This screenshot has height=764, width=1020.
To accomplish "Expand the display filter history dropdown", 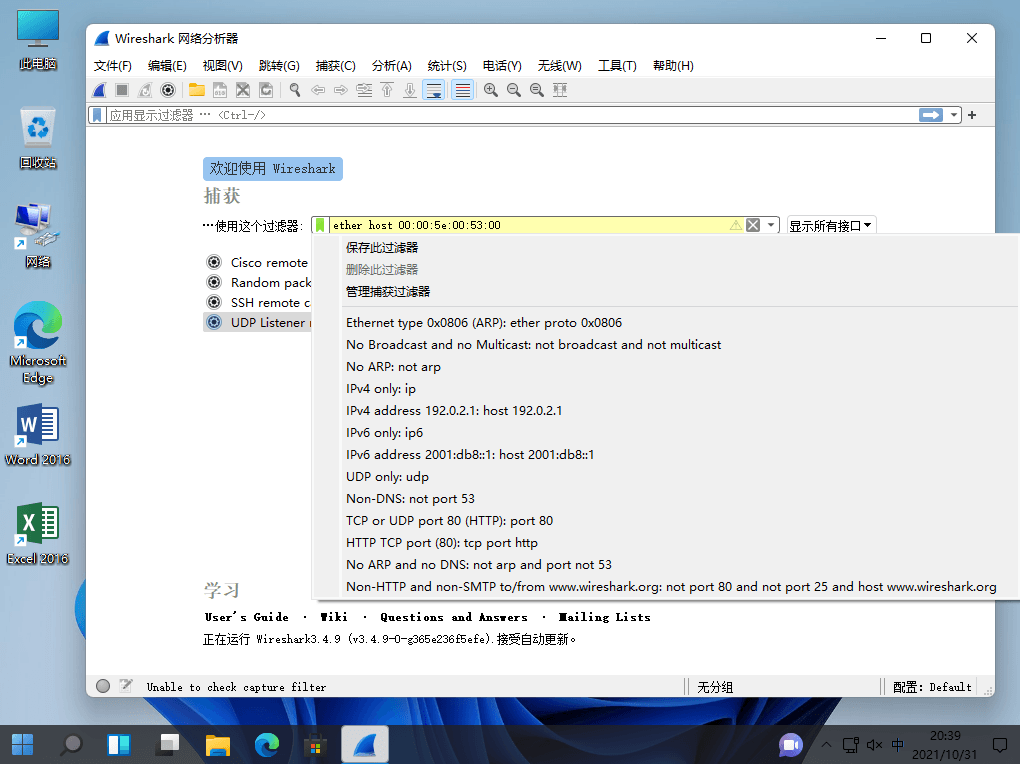I will pos(954,115).
